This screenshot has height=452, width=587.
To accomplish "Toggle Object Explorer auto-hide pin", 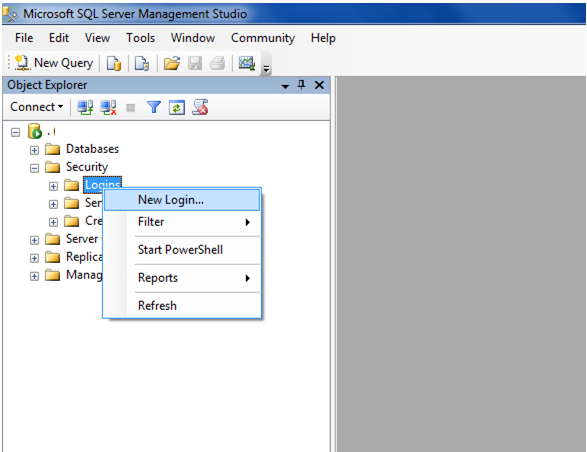I will 301,85.
